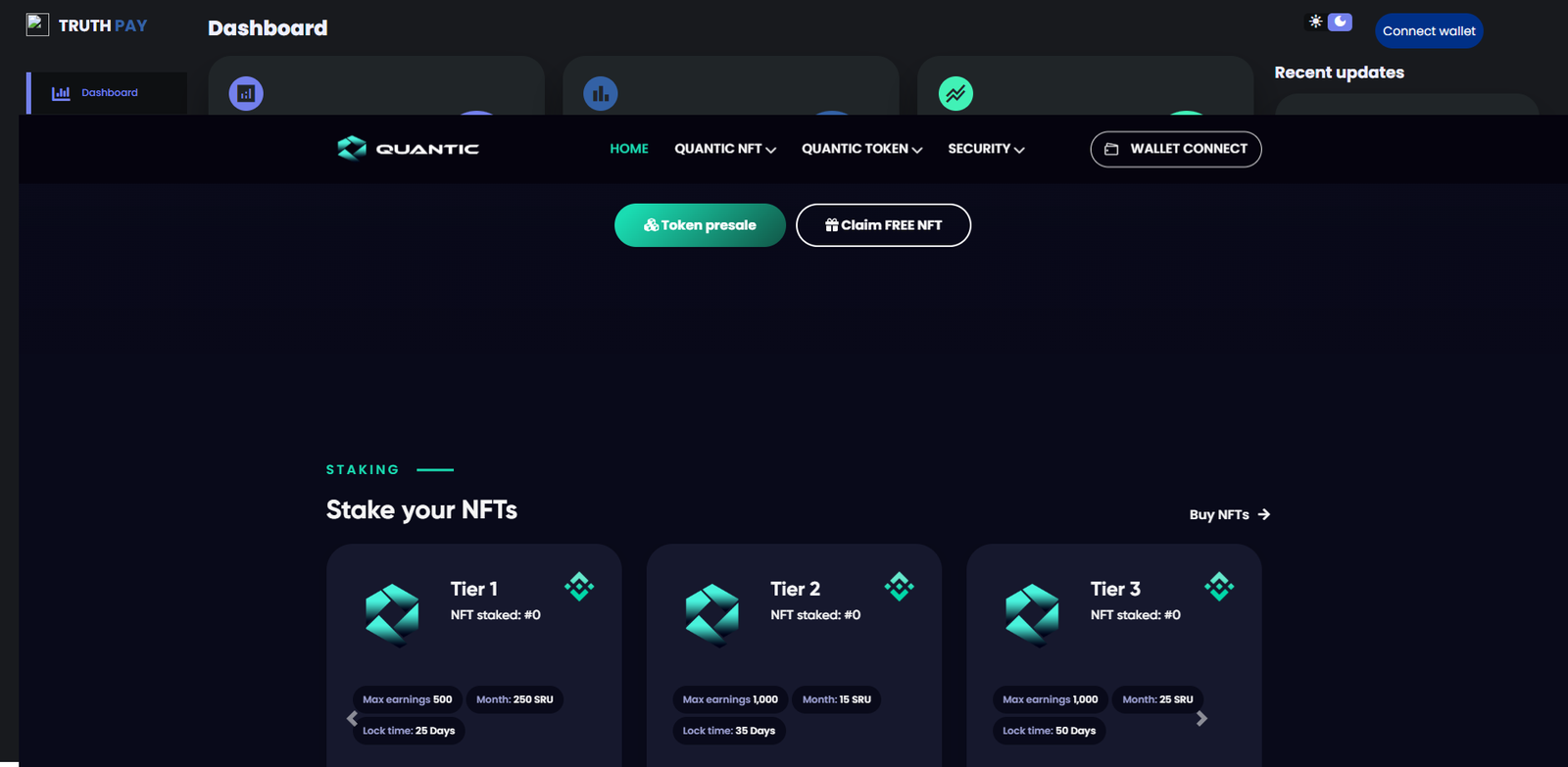1568x767 pixels.
Task: Click the Tier 3 heading
Action: pos(1115,589)
